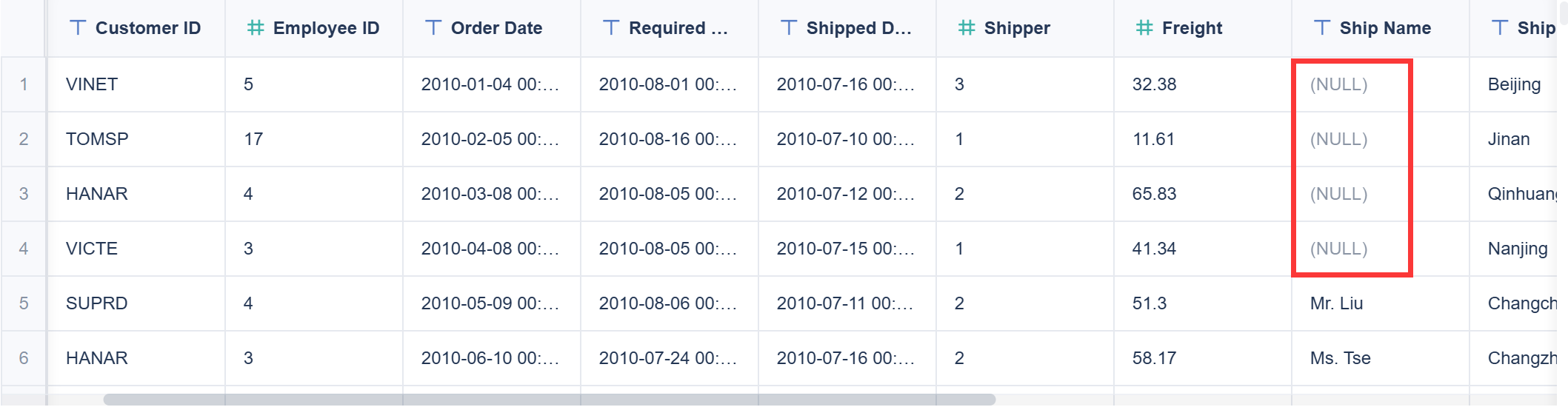Click the number type icon beside Freight

coord(1144,28)
